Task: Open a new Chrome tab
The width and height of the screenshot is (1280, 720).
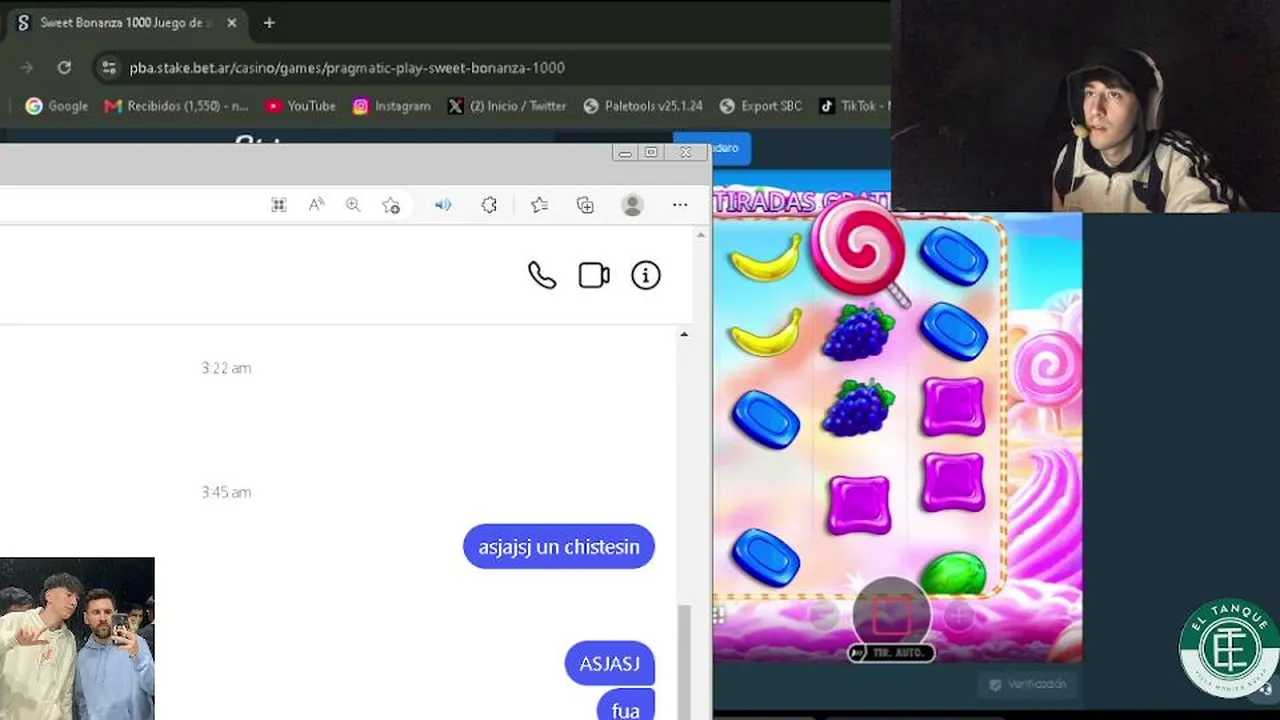Action: pos(268,23)
